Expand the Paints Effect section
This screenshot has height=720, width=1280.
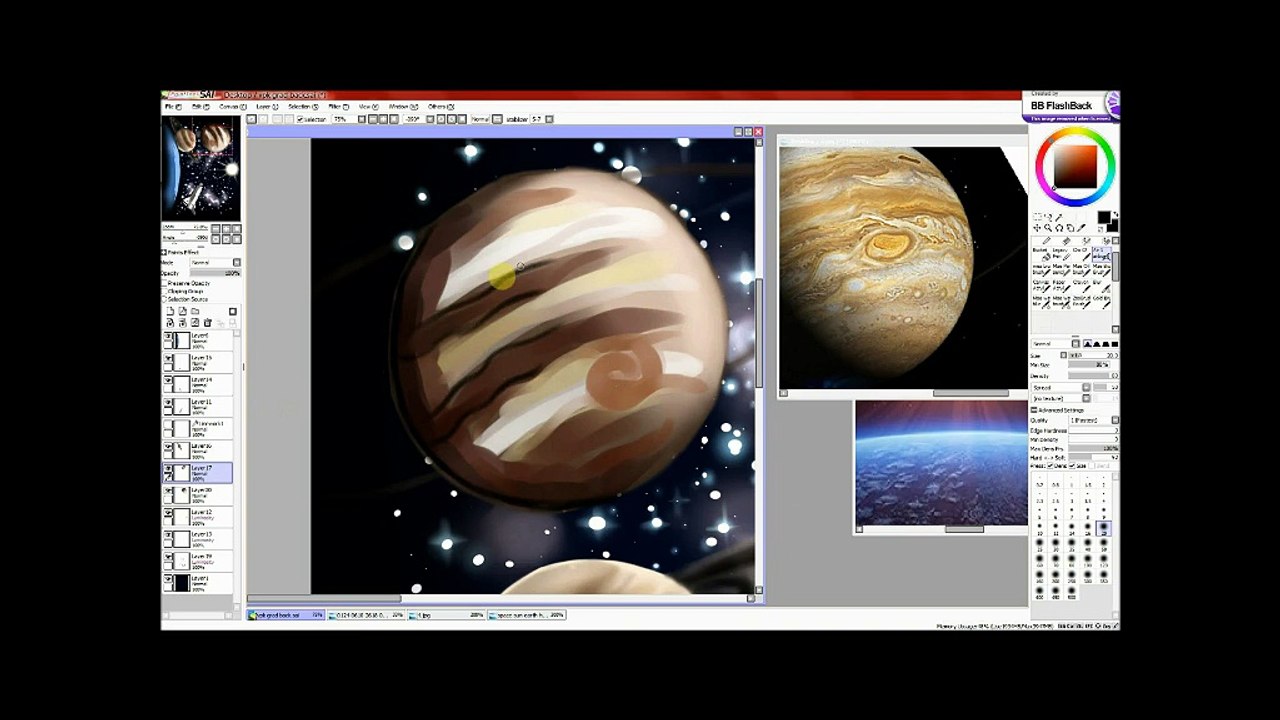point(165,253)
